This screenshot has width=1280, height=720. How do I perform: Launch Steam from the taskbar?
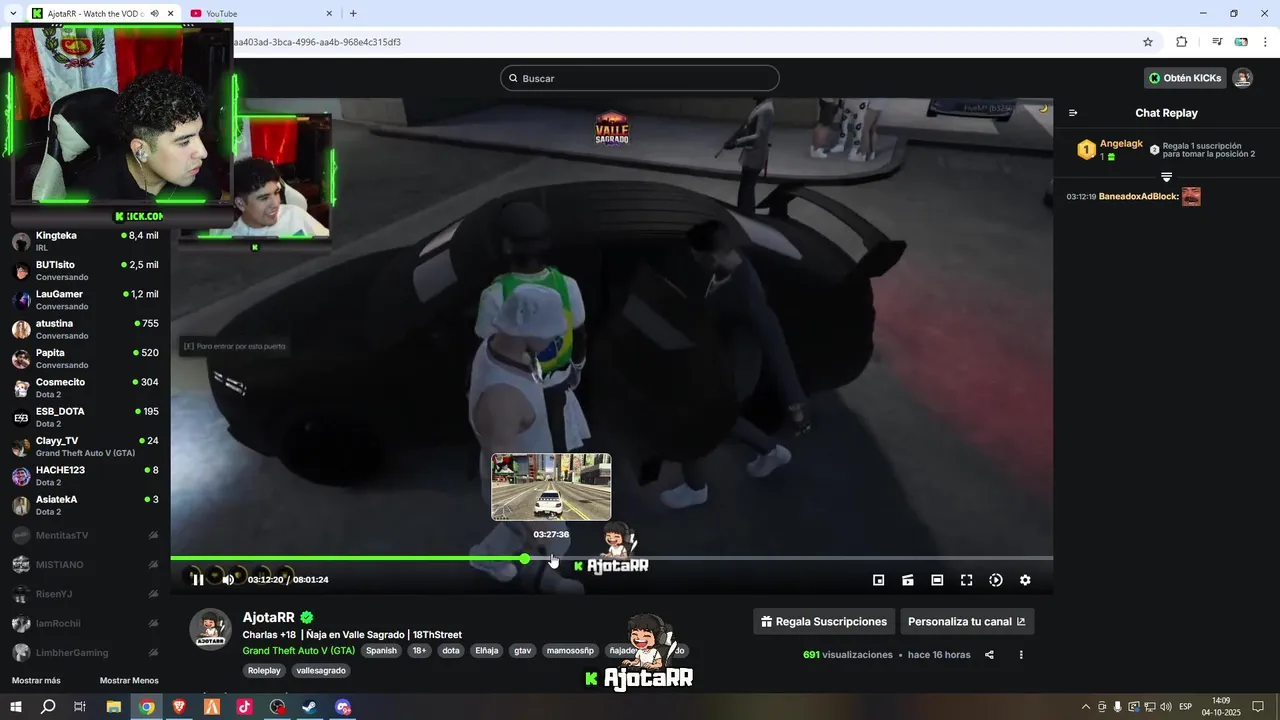[x=310, y=707]
